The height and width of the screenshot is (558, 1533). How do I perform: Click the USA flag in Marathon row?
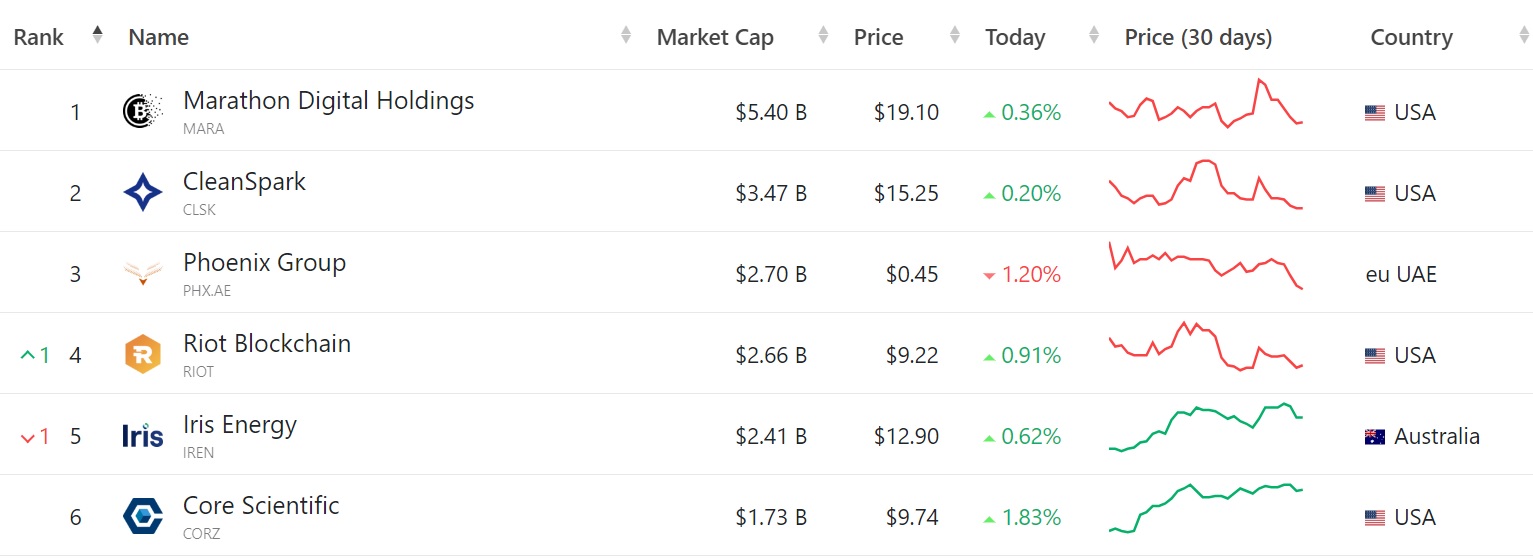(1375, 113)
